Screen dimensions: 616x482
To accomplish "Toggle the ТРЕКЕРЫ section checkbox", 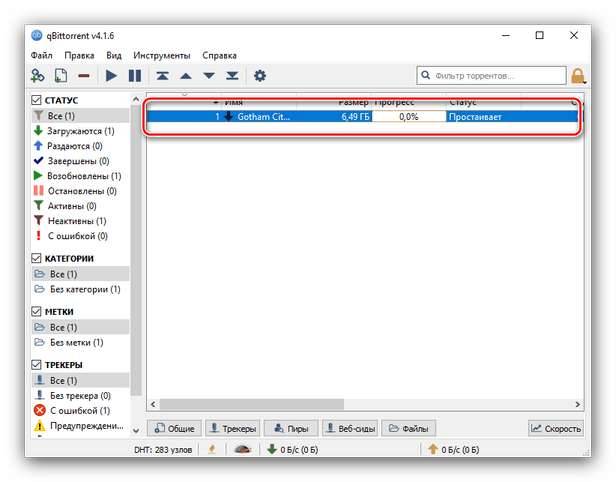I will 37,365.
